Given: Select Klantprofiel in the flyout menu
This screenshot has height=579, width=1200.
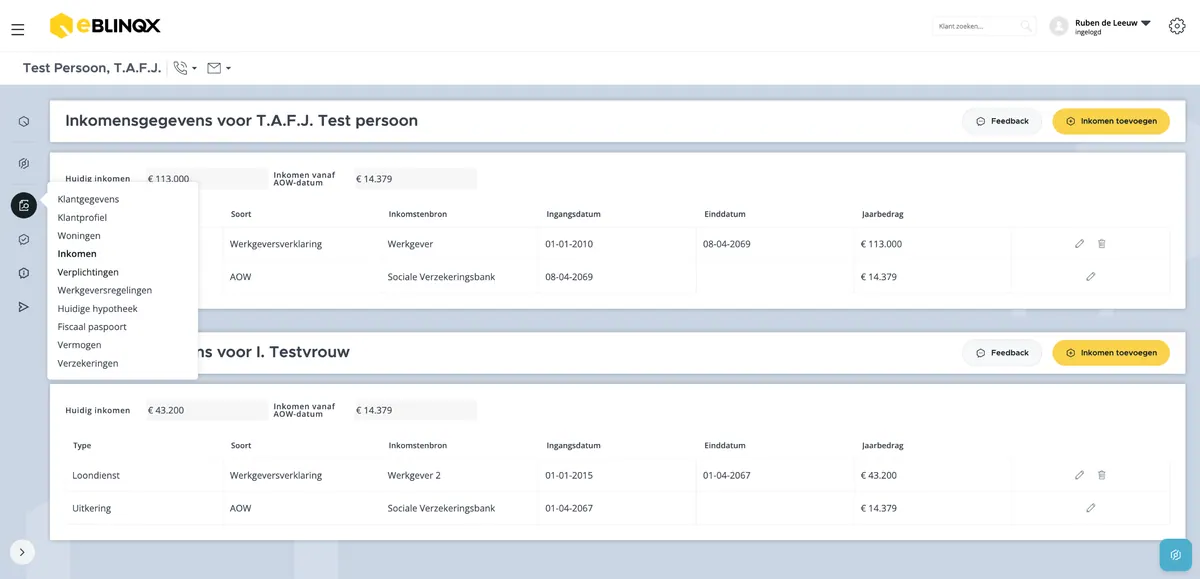Looking at the screenshot, I should click(82, 217).
